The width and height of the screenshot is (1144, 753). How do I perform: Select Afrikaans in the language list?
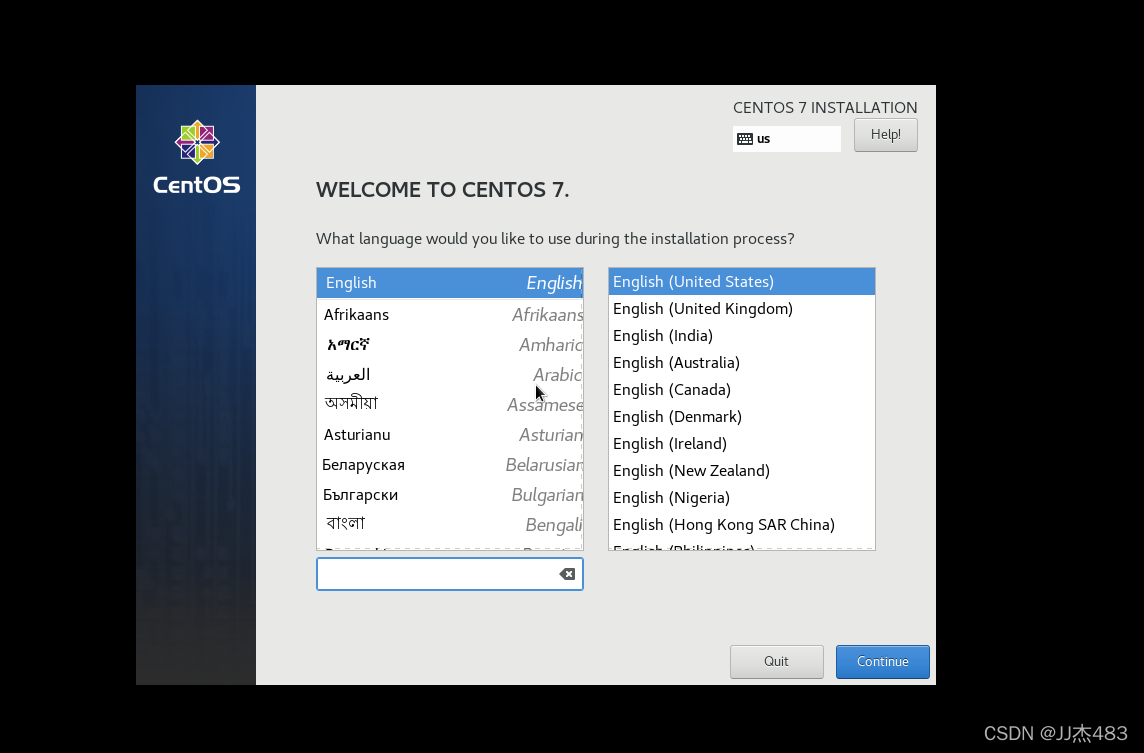449,314
